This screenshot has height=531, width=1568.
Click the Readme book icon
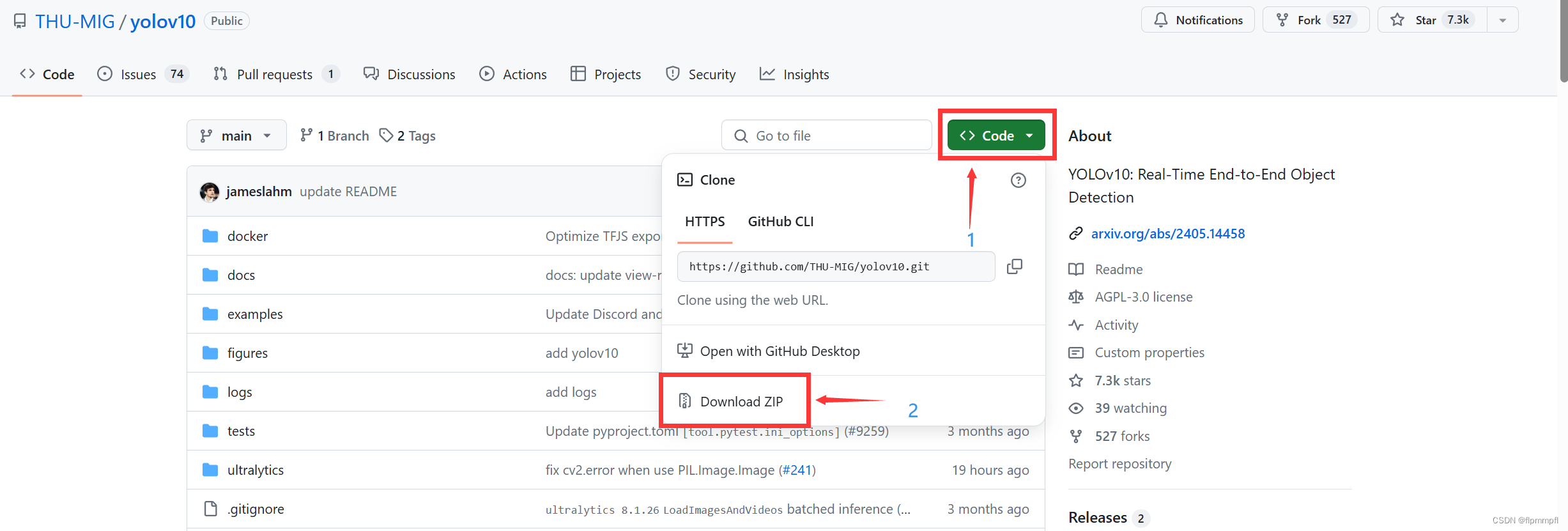(x=1076, y=269)
